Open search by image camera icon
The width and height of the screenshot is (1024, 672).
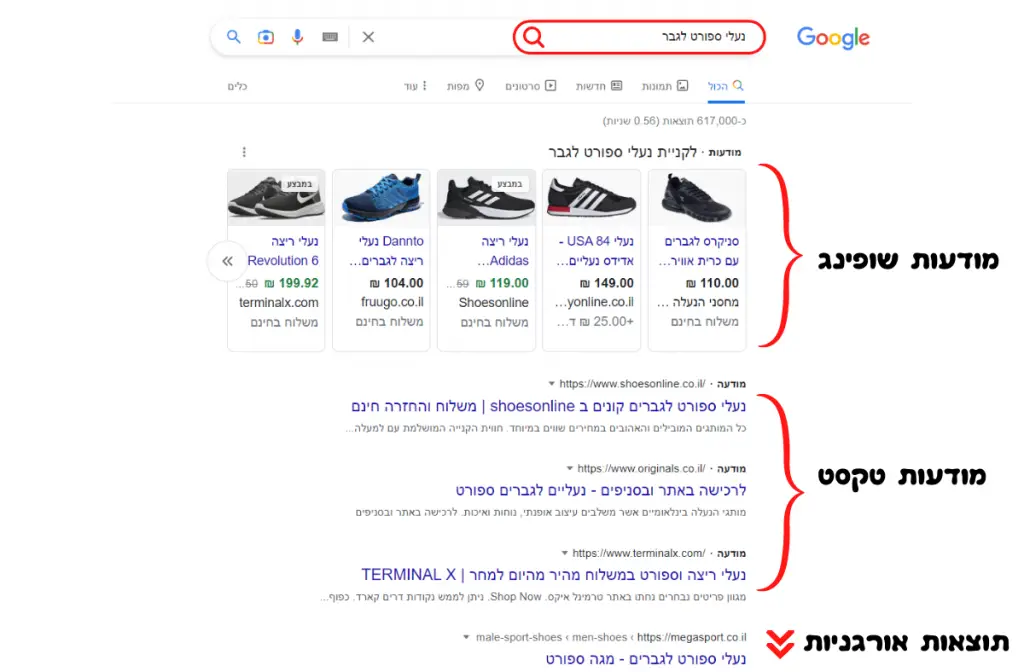(266, 37)
